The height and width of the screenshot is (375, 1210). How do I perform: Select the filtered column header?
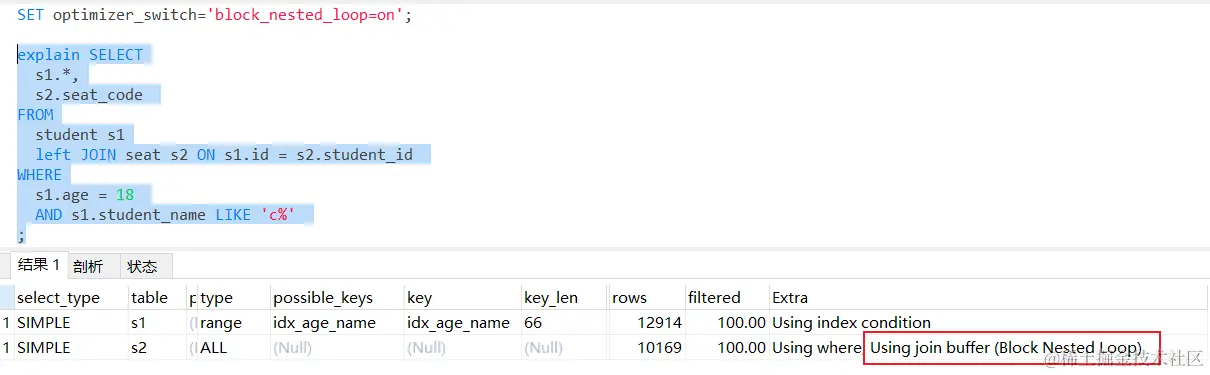click(714, 297)
